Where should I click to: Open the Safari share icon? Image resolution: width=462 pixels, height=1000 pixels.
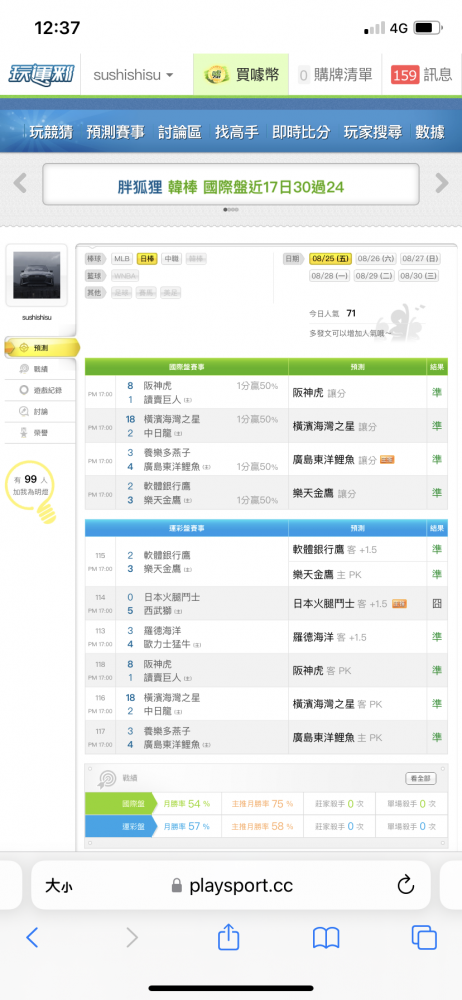228,937
